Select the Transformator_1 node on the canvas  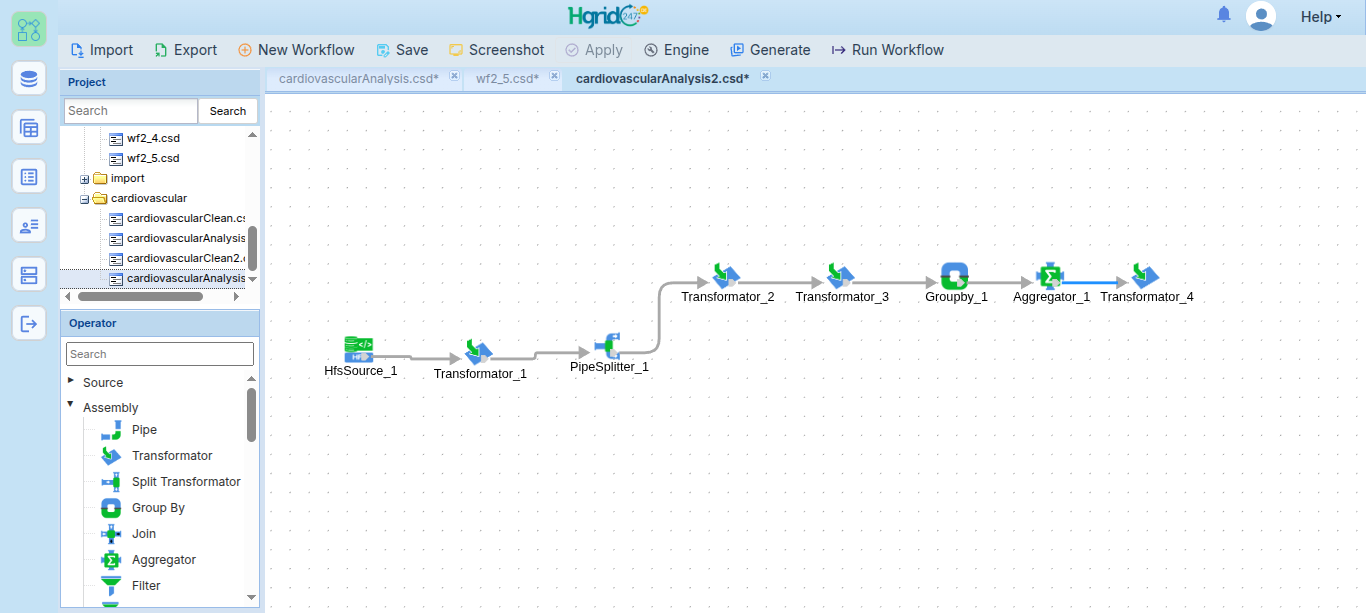pos(478,353)
